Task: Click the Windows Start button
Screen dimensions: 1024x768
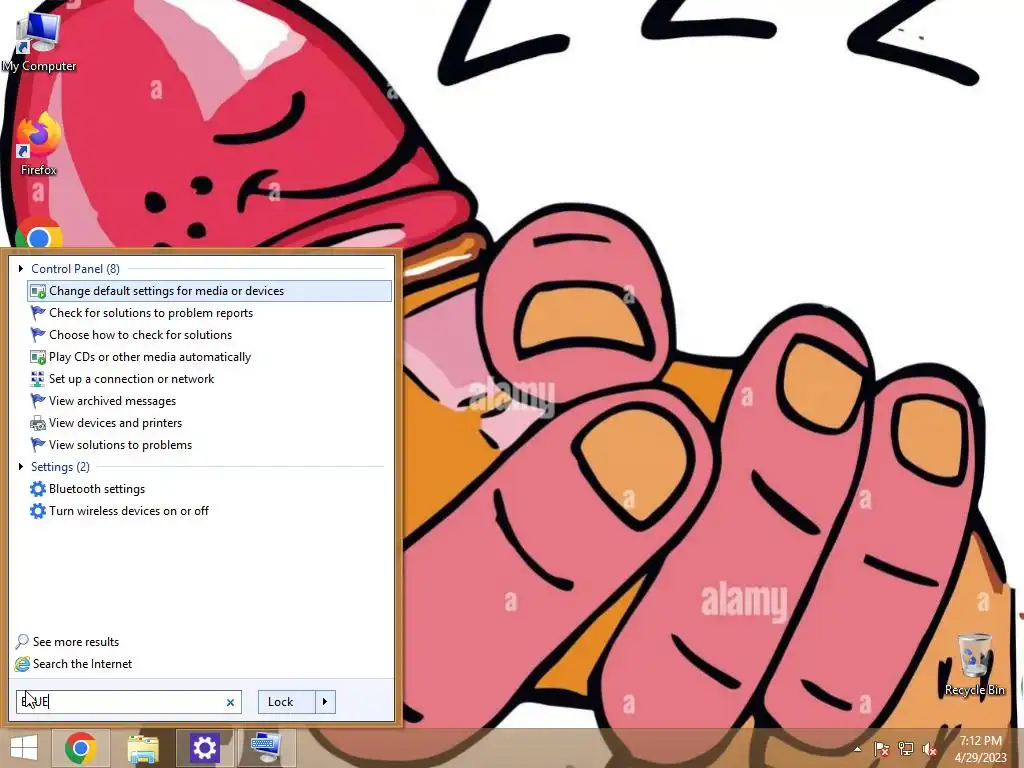Action: (24, 748)
